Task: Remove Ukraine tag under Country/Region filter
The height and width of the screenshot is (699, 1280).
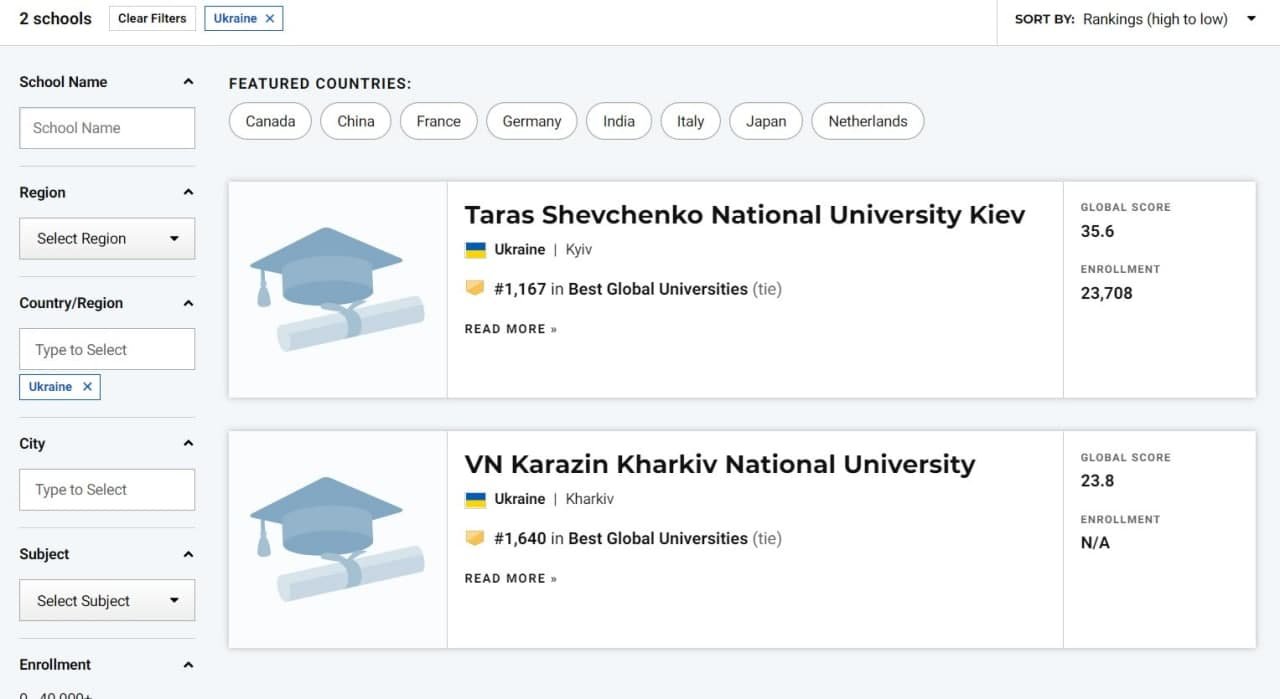Action: click(87, 387)
